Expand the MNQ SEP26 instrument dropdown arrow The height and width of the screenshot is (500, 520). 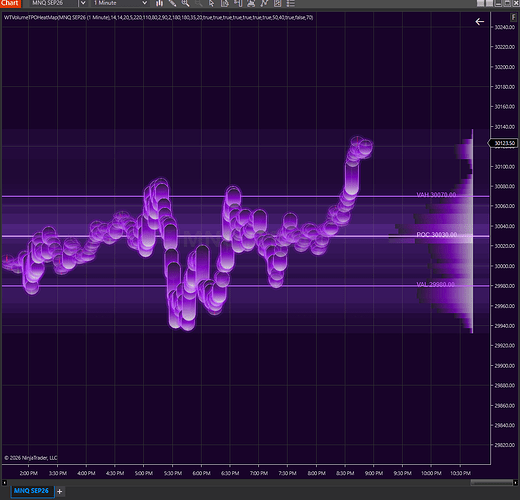(x=83, y=3)
